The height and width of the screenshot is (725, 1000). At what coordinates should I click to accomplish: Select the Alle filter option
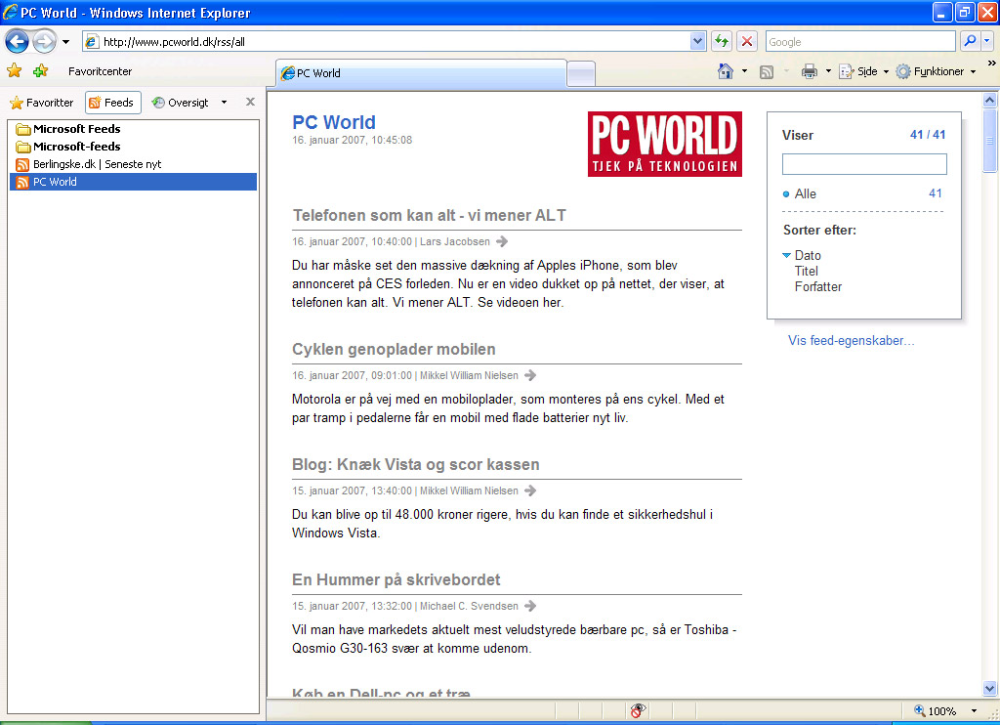point(805,194)
